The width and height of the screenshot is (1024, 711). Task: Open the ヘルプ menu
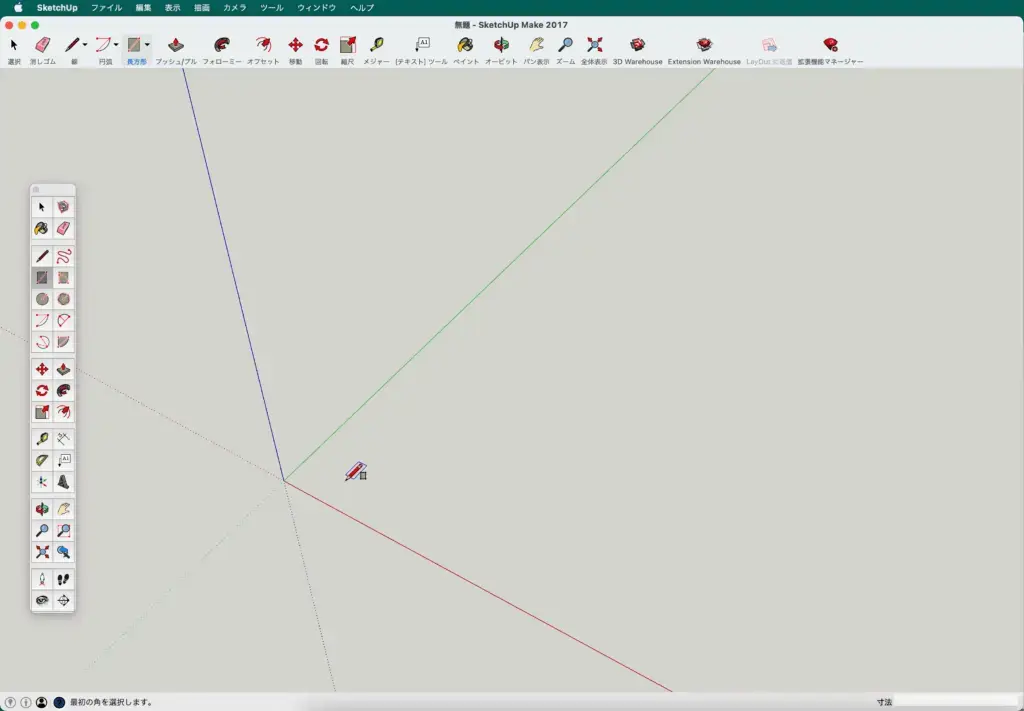[x=362, y=8]
